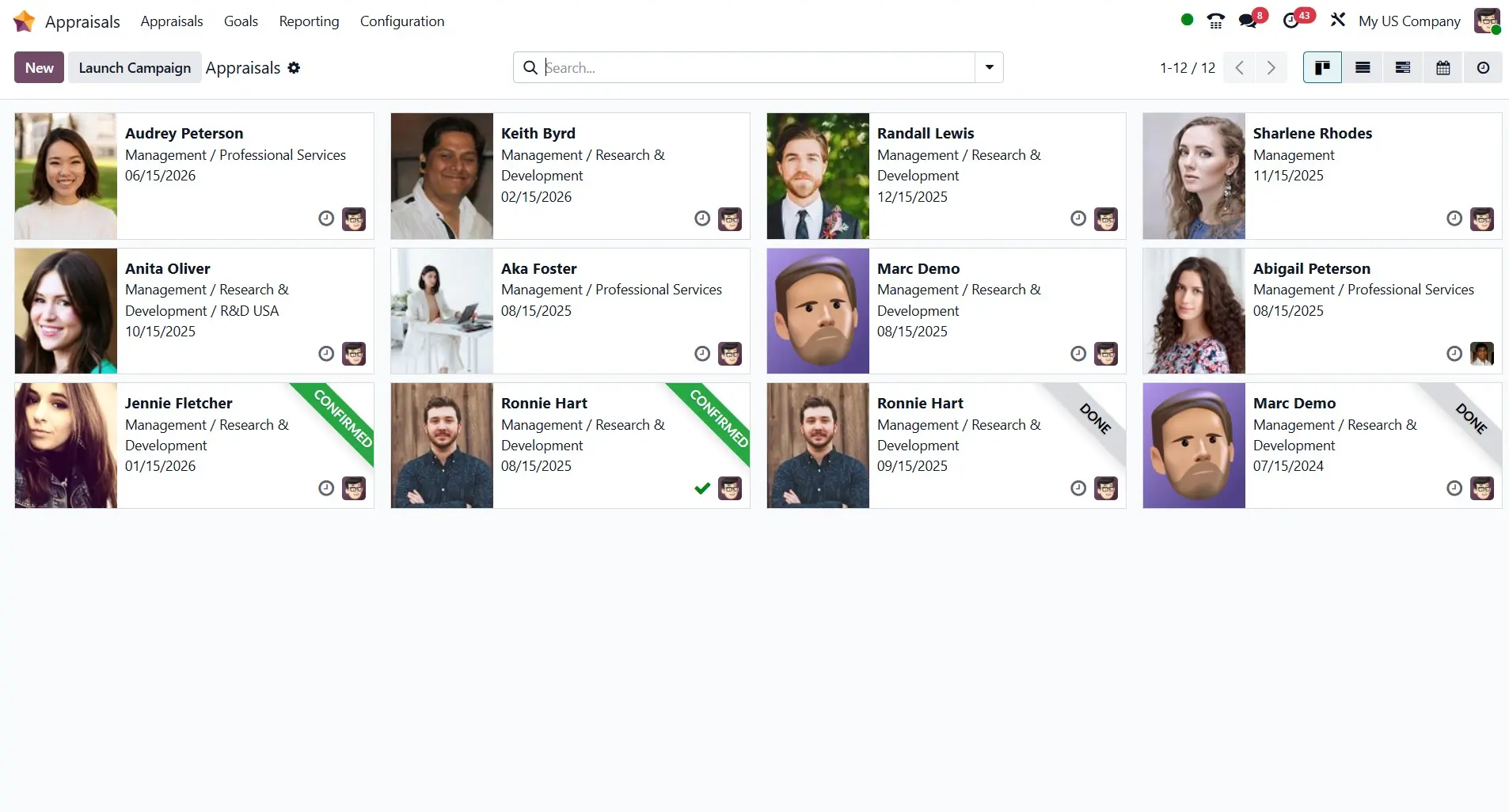Switch to List view
Image resolution: width=1509 pixels, height=812 pixels.
tap(1363, 68)
